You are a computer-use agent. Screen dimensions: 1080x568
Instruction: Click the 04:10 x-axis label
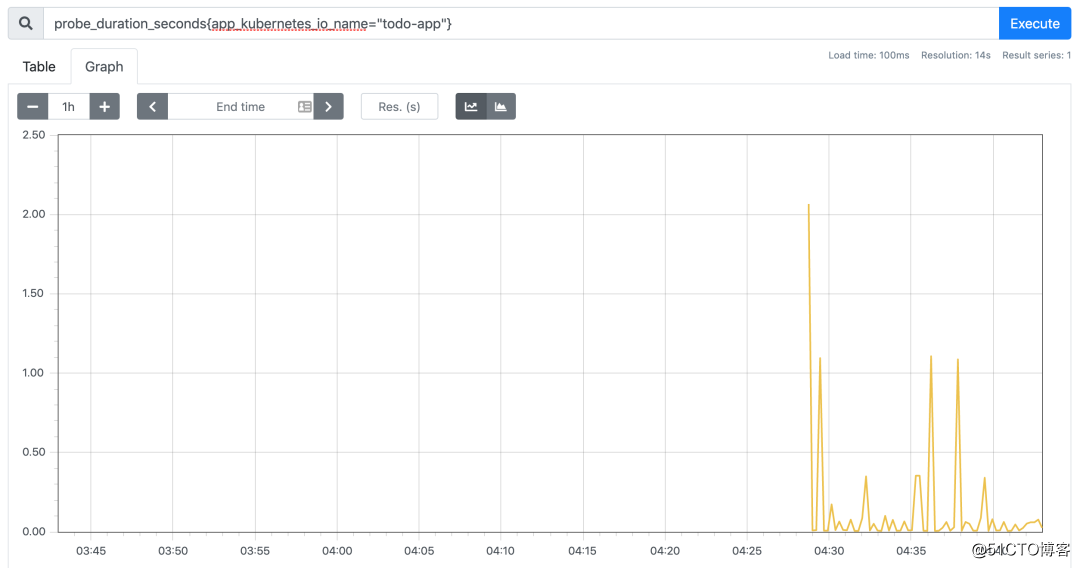[501, 551]
